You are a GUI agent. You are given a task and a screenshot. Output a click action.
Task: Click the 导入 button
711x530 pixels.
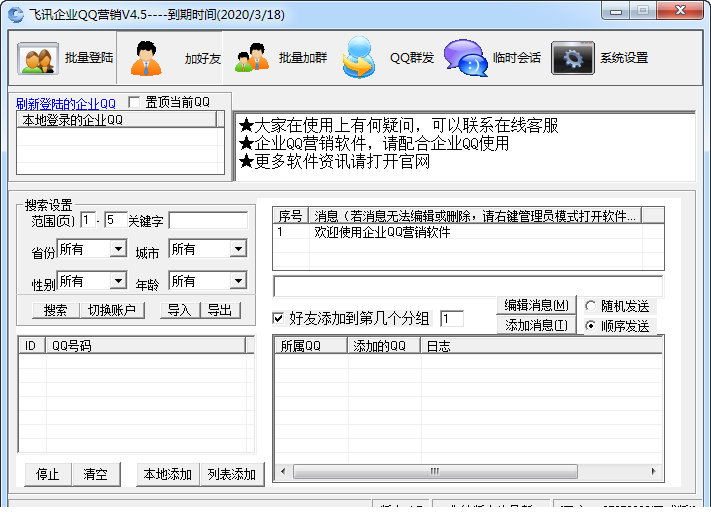180,310
